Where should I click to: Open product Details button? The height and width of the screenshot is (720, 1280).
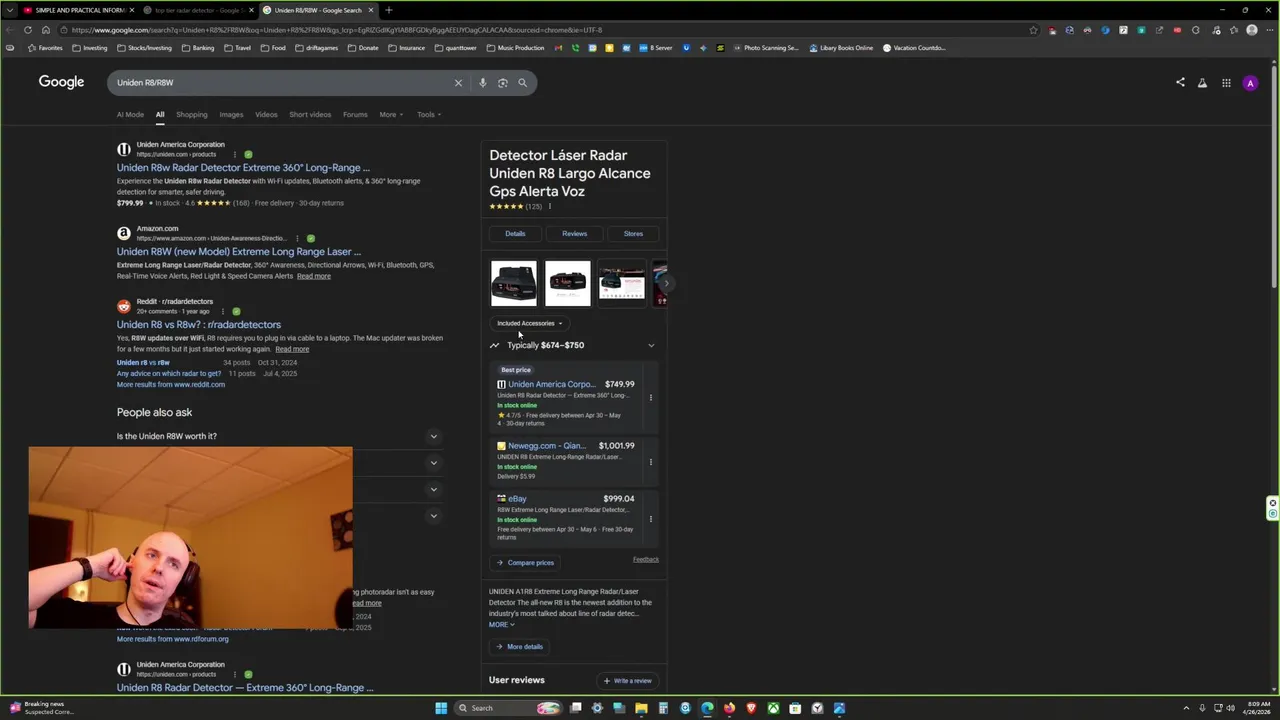coord(515,233)
